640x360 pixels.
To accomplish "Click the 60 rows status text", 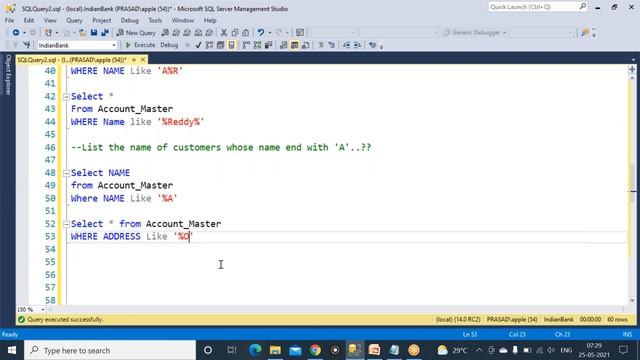I will (618, 320).
